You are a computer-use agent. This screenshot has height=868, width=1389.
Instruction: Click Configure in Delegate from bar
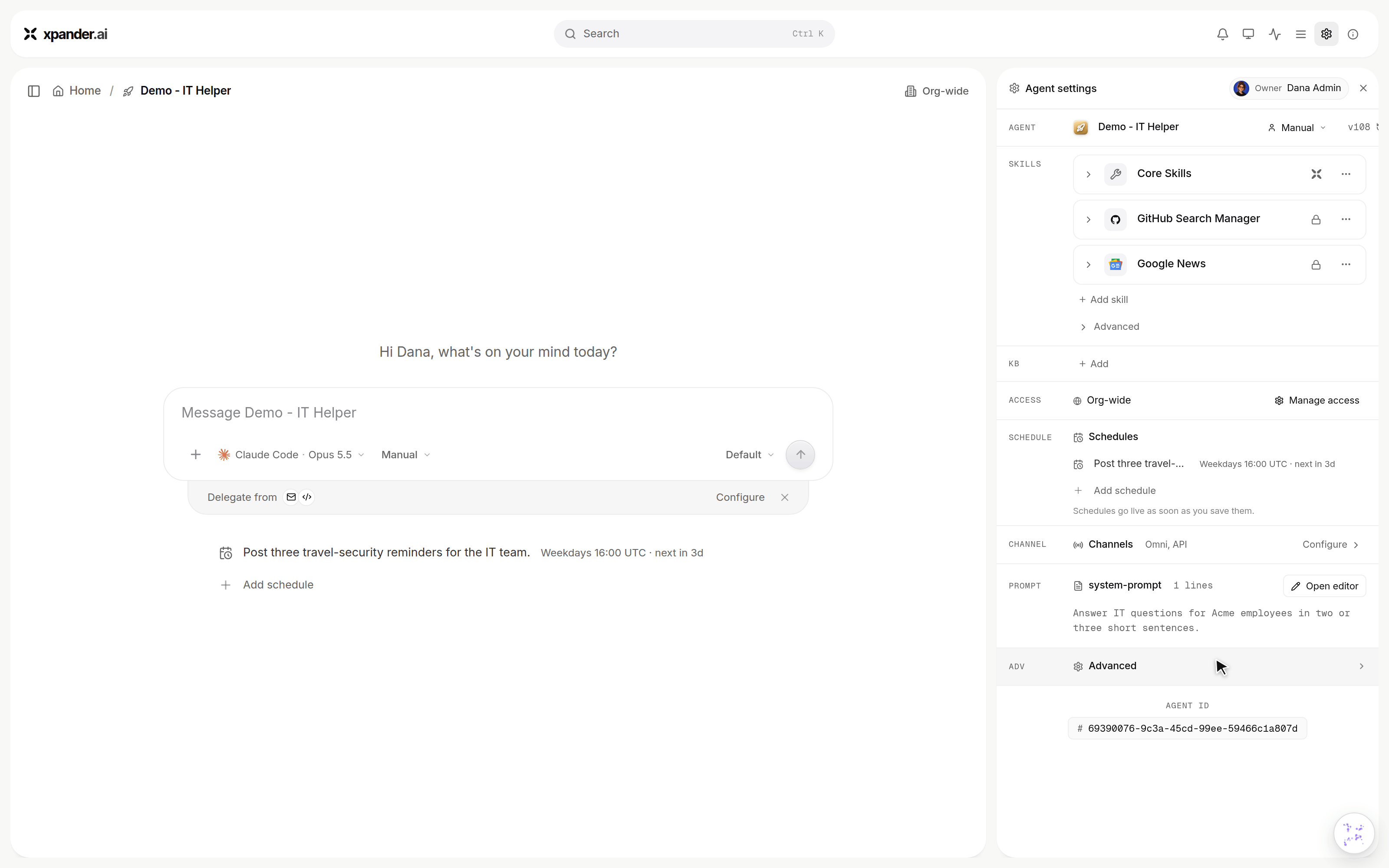[x=740, y=497]
